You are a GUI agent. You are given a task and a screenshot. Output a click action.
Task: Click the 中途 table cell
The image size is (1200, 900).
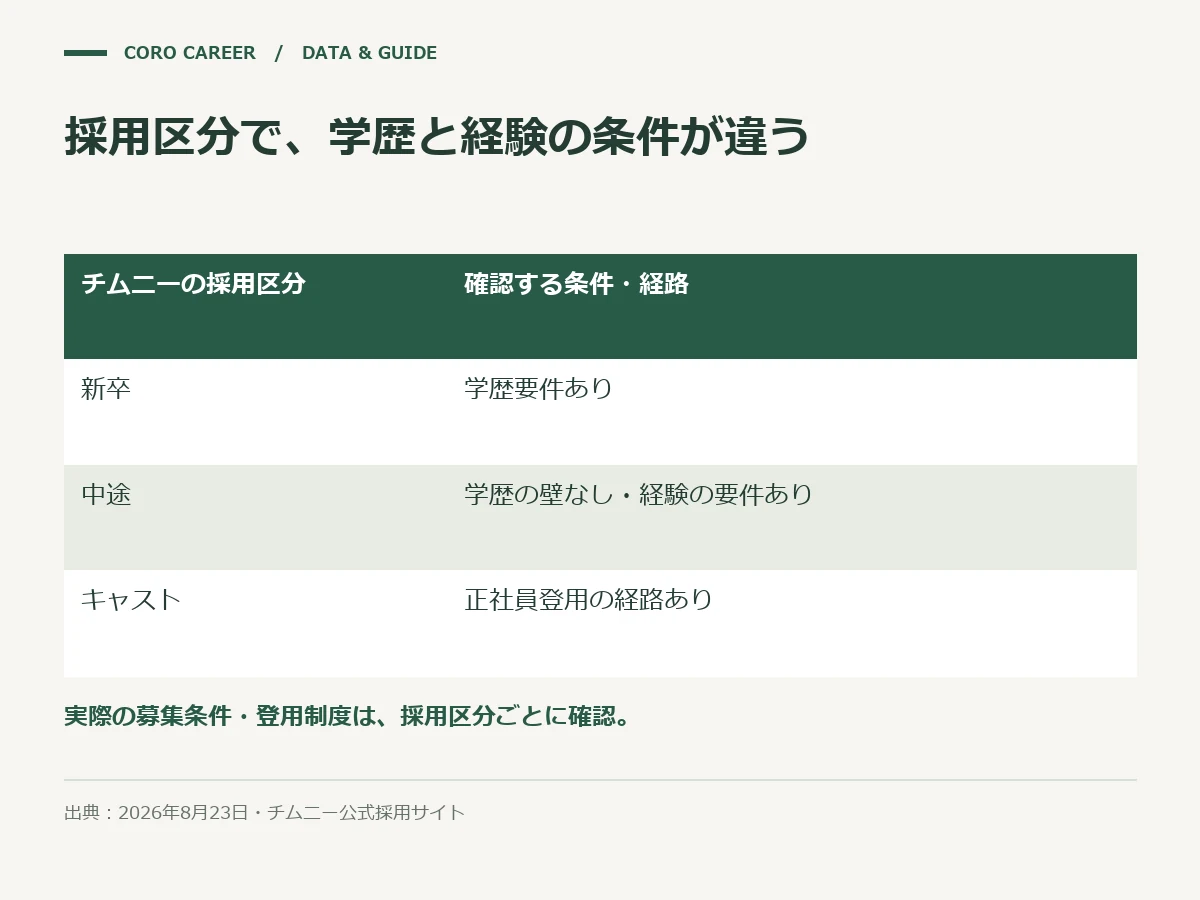point(106,495)
